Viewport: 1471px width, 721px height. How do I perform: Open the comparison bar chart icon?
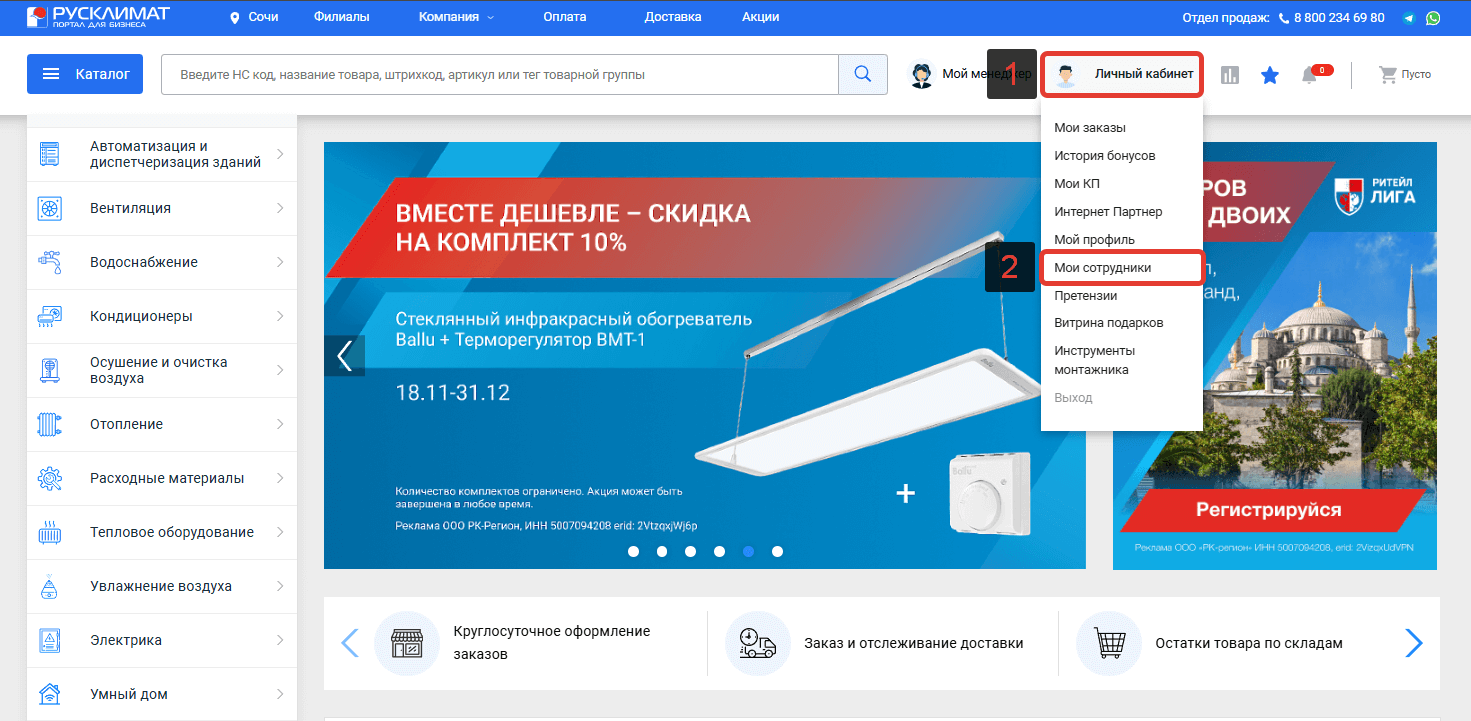(x=1230, y=75)
